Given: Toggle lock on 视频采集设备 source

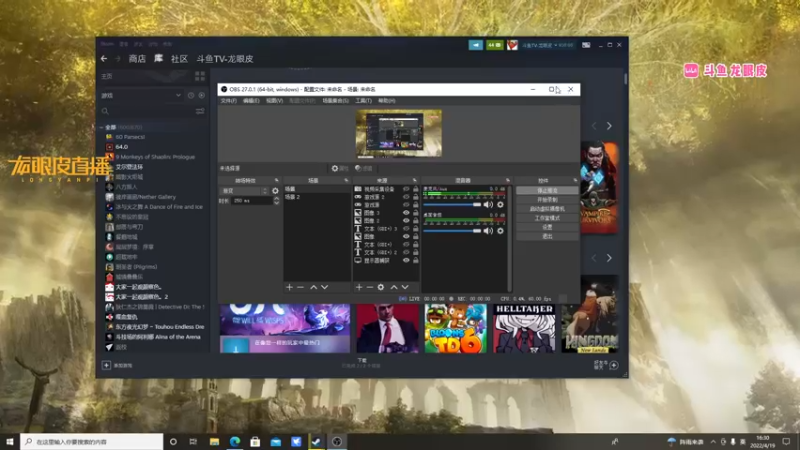Looking at the screenshot, I should pyautogui.click(x=416, y=189).
